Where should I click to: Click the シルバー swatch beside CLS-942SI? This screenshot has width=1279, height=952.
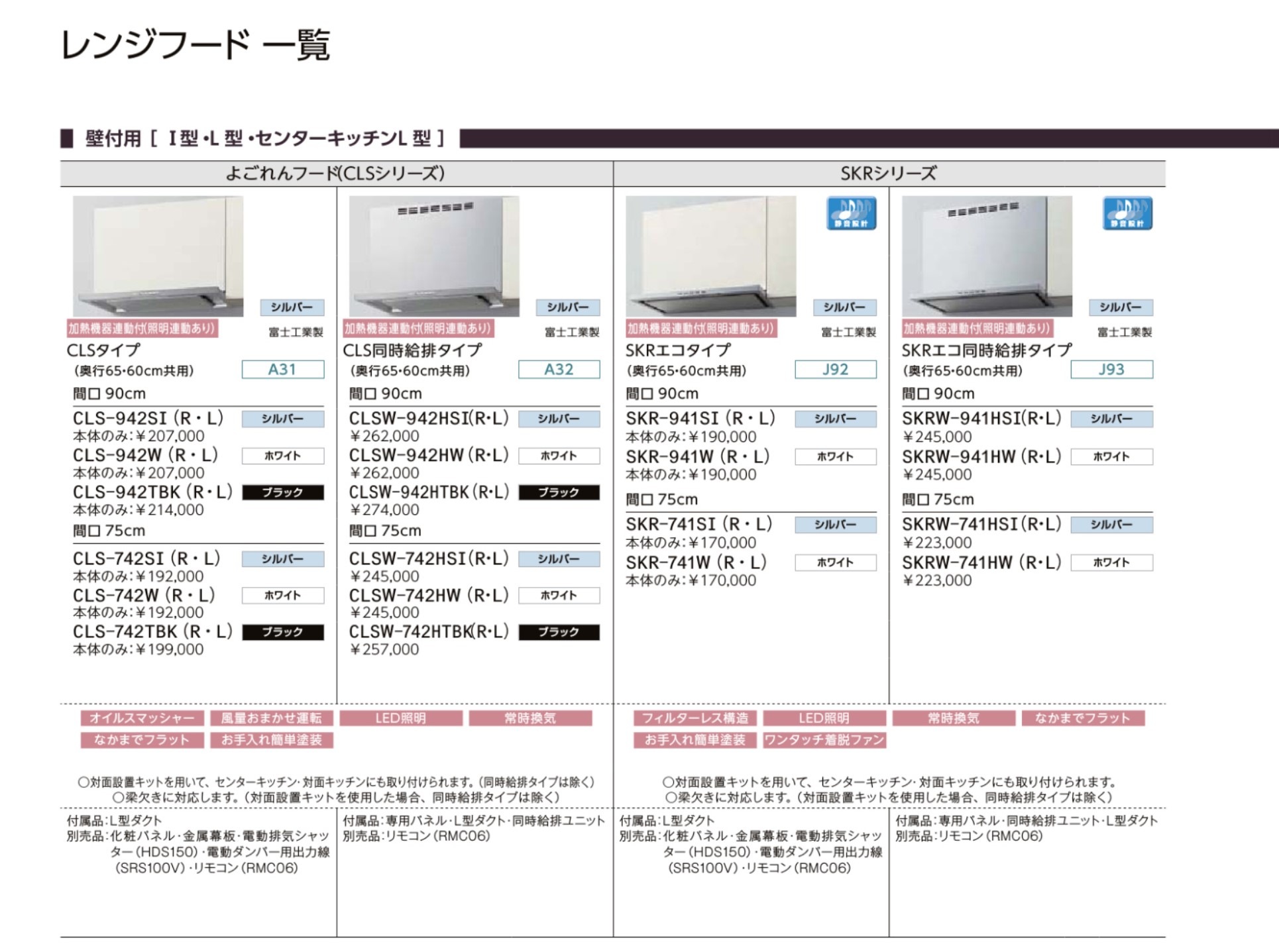(283, 419)
